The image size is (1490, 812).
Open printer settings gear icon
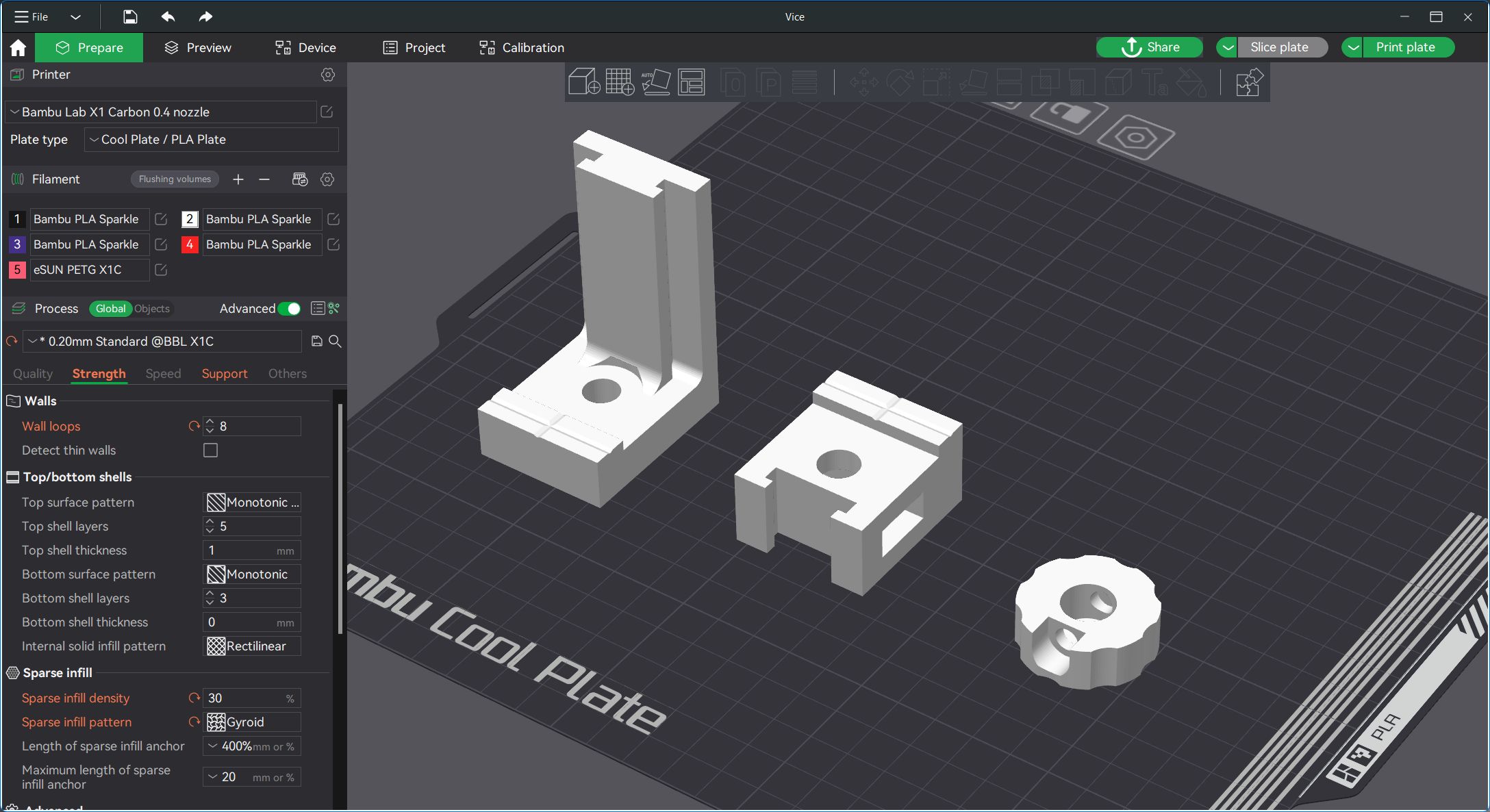tap(328, 75)
